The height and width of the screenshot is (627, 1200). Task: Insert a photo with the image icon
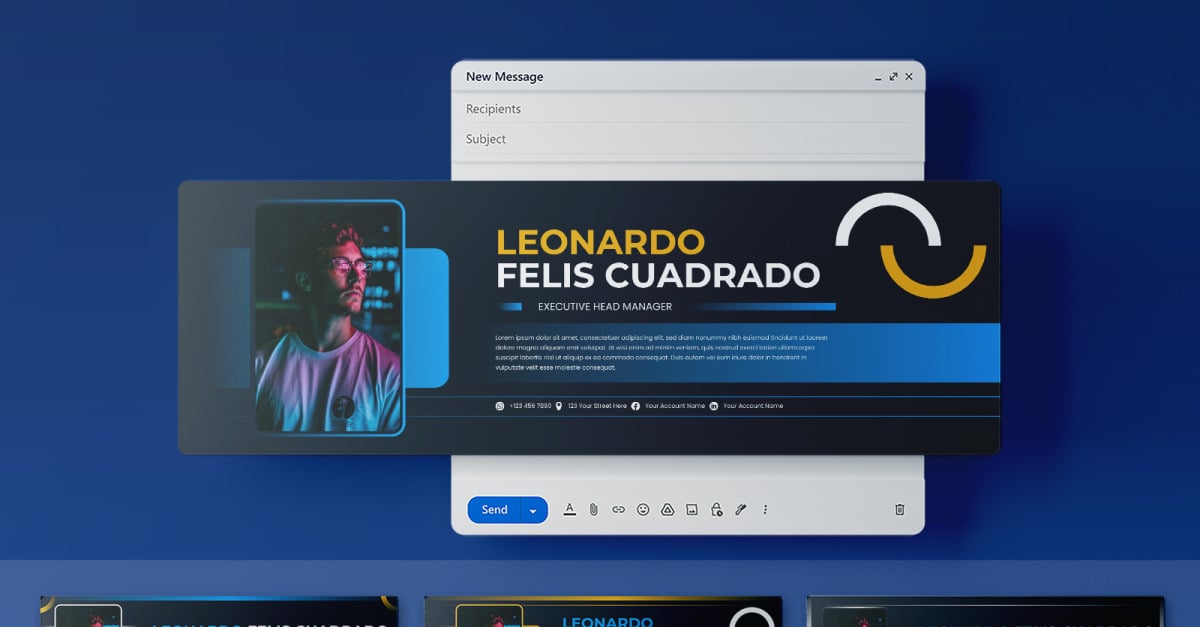(692, 509)
